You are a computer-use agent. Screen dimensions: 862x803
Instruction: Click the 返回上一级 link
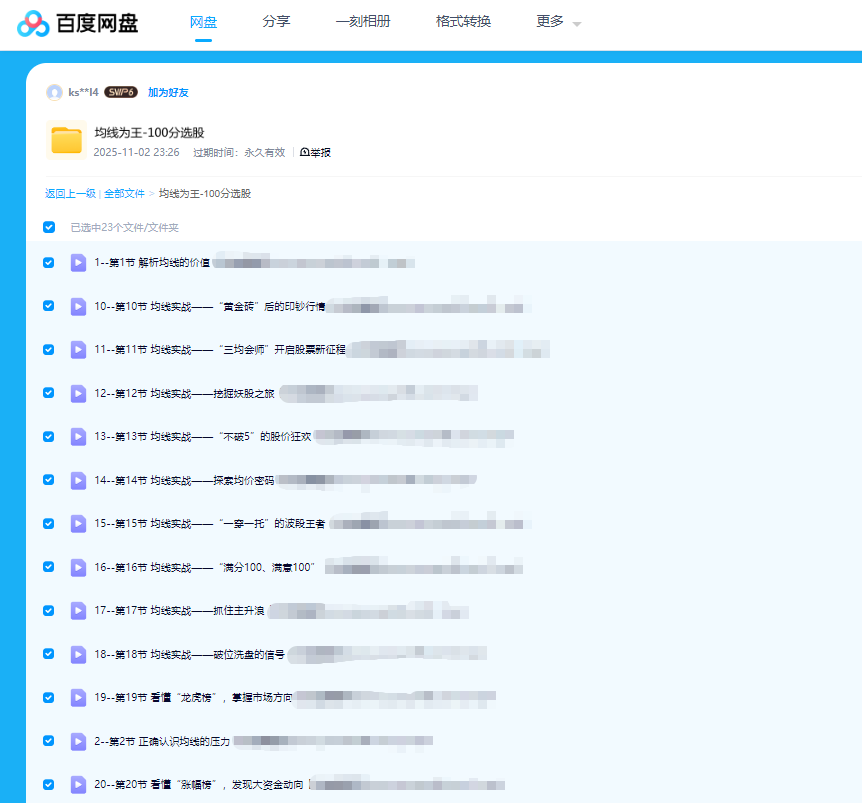tap(68, 193)
